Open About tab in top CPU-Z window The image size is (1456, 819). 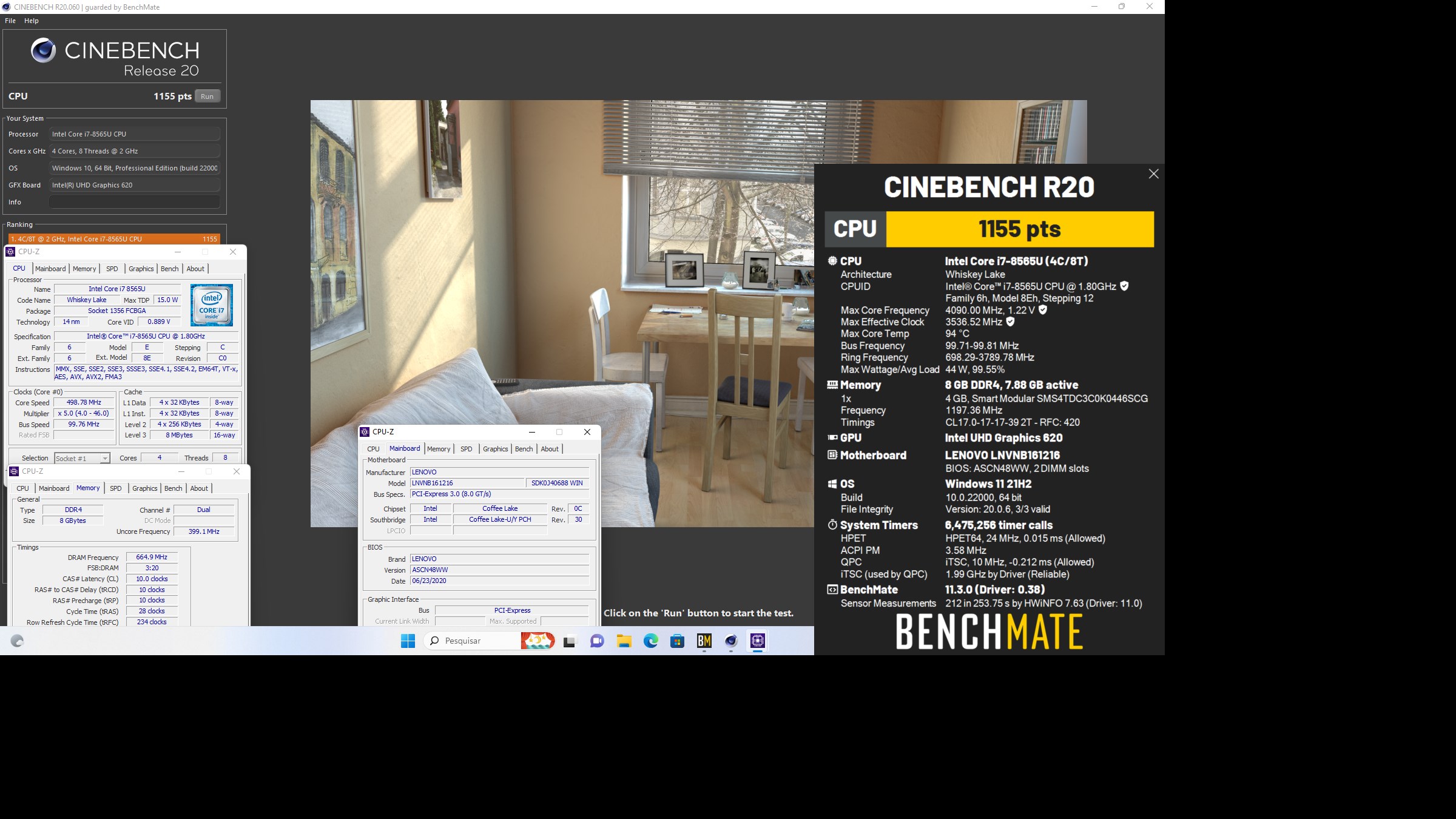[x=195, y=269]
